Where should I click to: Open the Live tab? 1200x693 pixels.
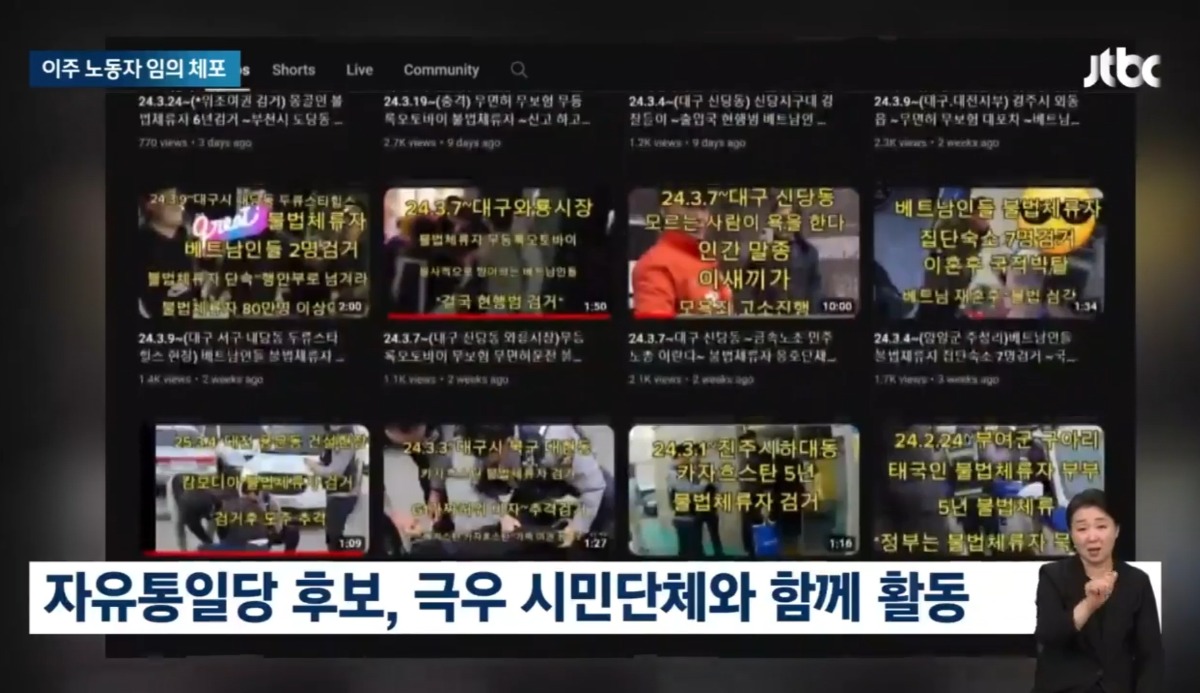(x=359, y=70)
